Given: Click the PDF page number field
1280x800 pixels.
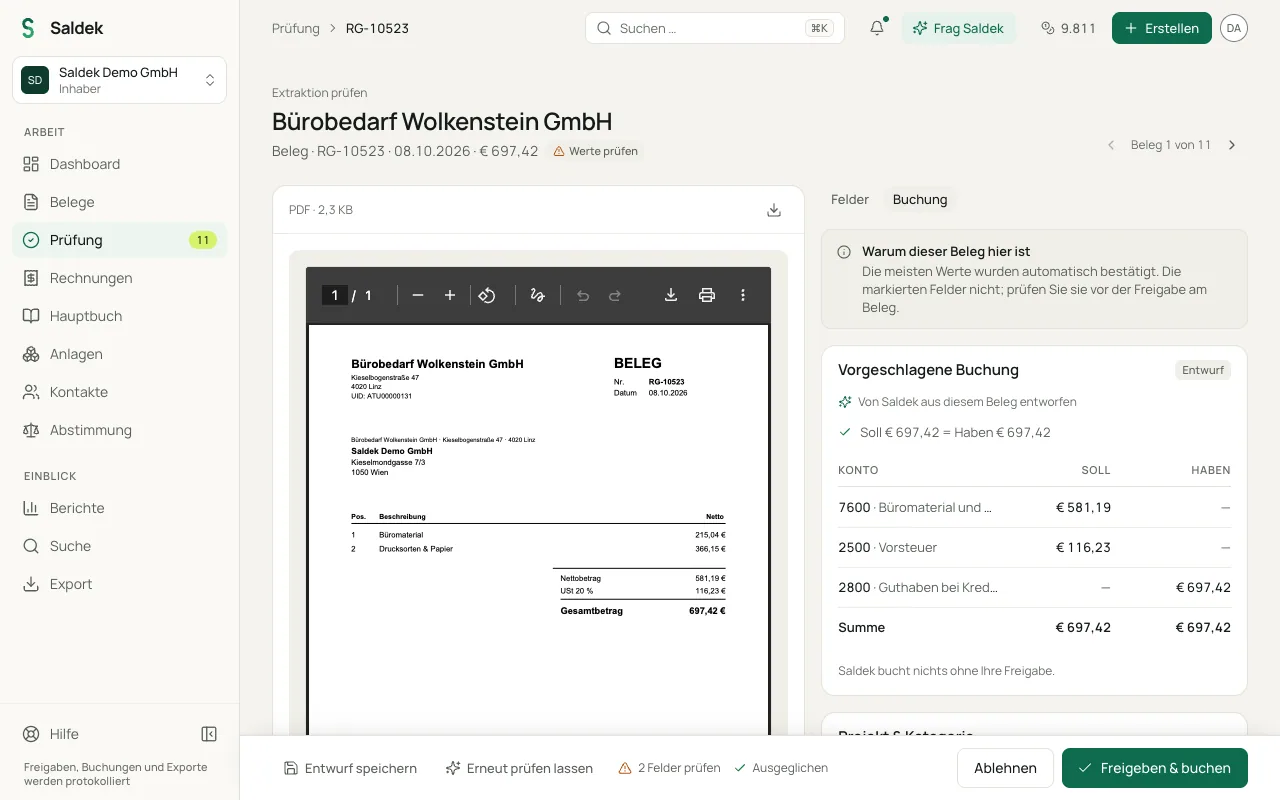Looking at the screenshot, I should coord(334,295).
